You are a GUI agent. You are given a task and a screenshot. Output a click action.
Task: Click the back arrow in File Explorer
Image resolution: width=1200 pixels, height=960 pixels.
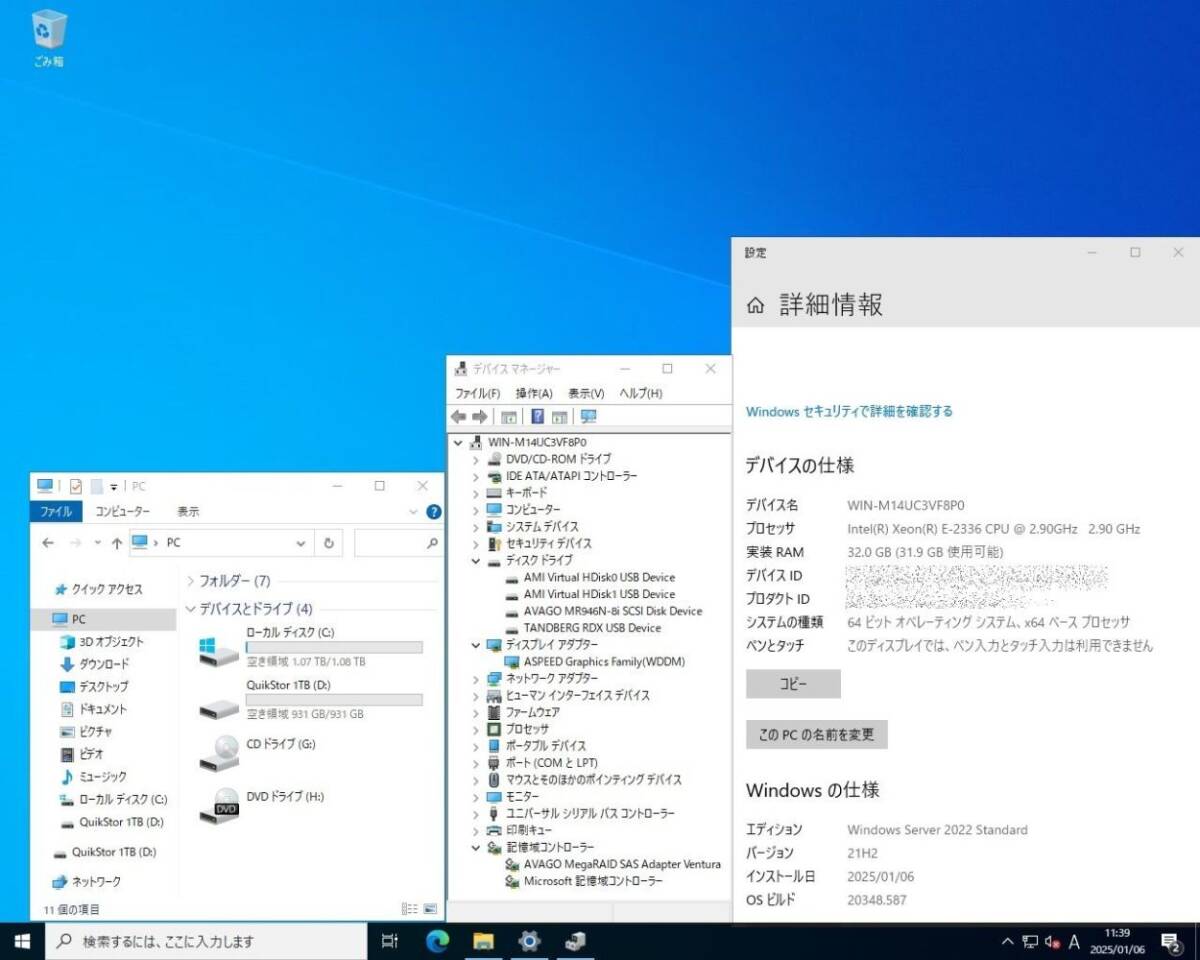coord(47,543)
